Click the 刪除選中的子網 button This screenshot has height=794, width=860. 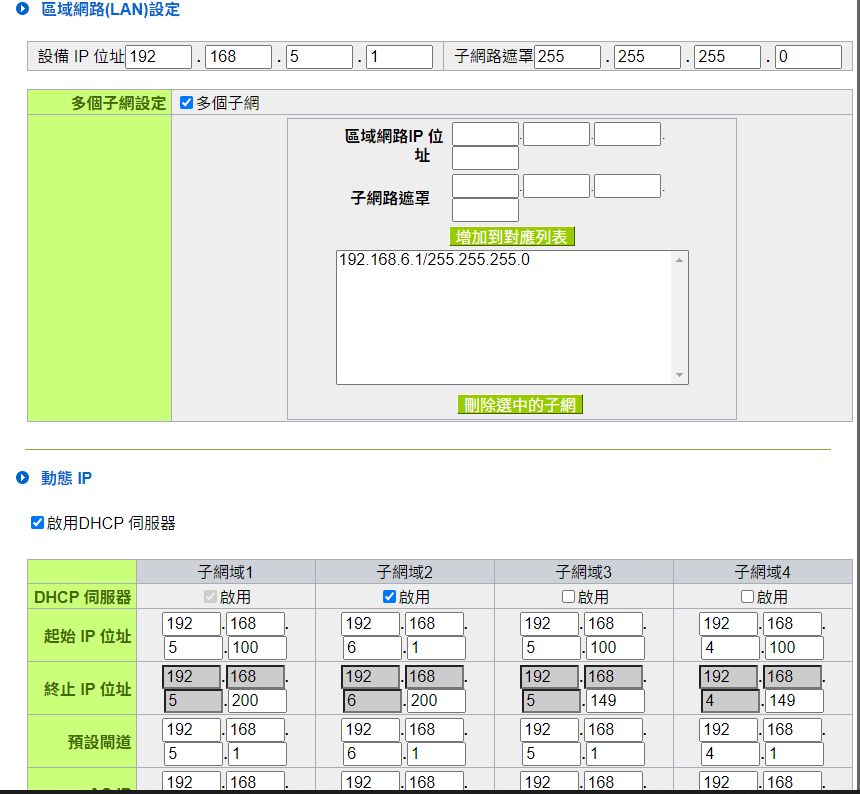tap(519, 405)
